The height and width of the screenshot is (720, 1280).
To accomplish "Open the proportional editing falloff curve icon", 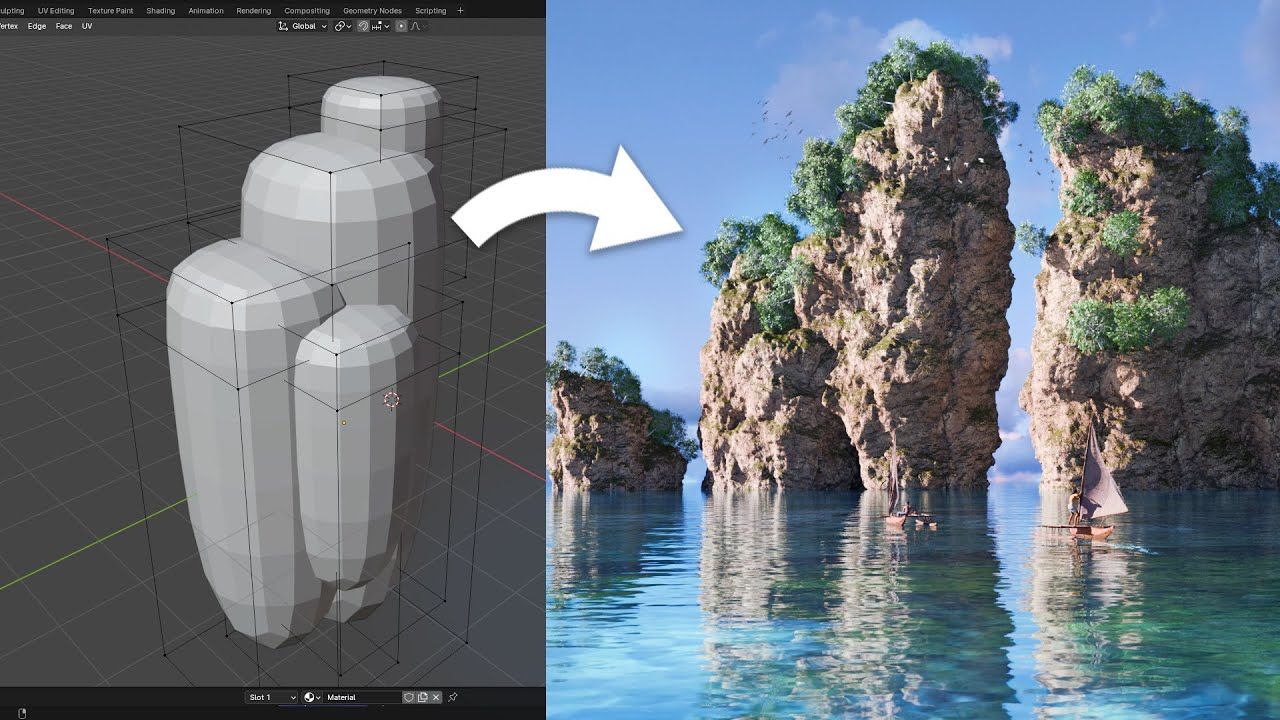I will pos(417,26).
